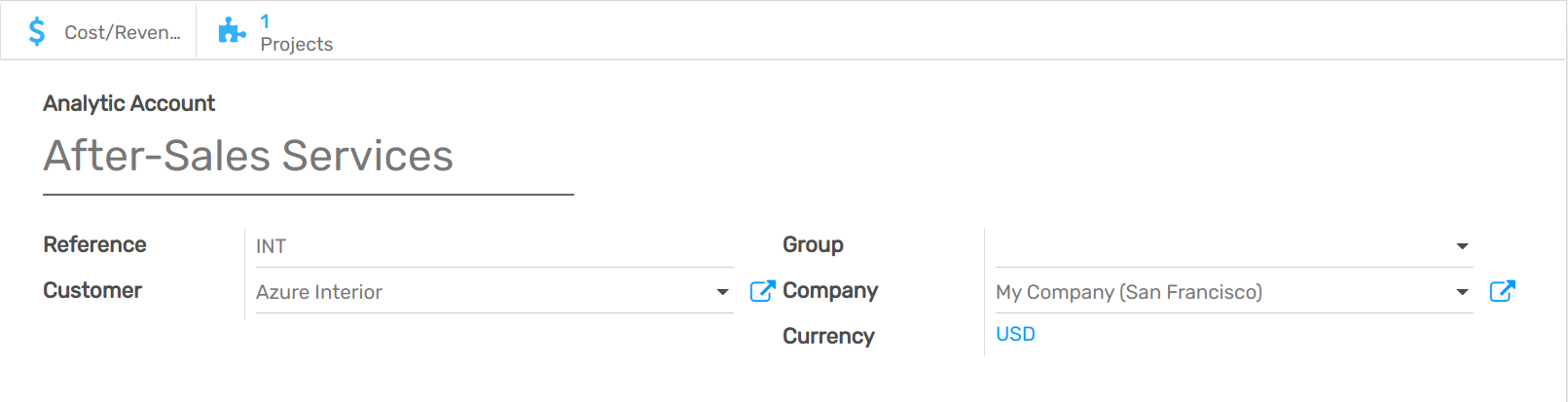The width and height of the screenshot is (1568, 402).
Task: Open Company record via external link icon
Action: (1502, 291)
